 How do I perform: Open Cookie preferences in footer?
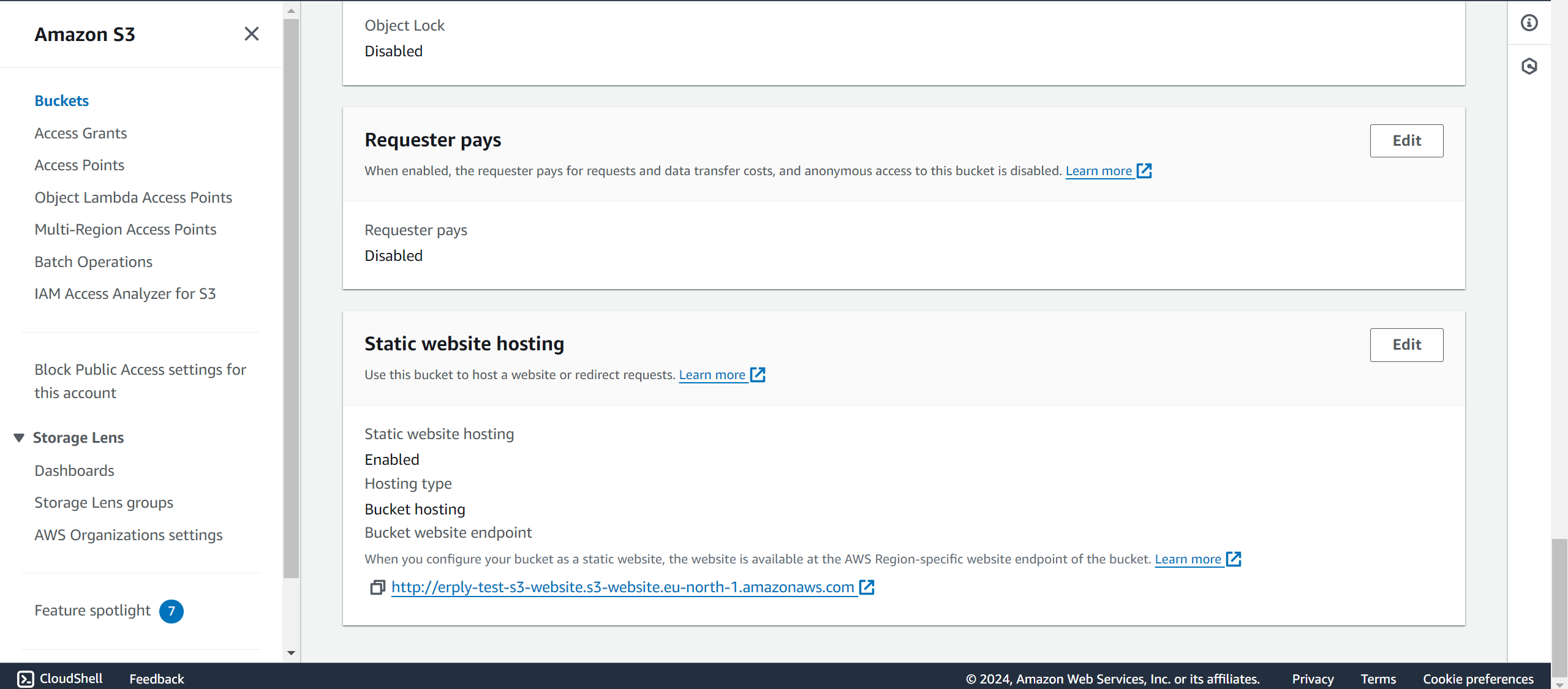[x=1478, y=679]
